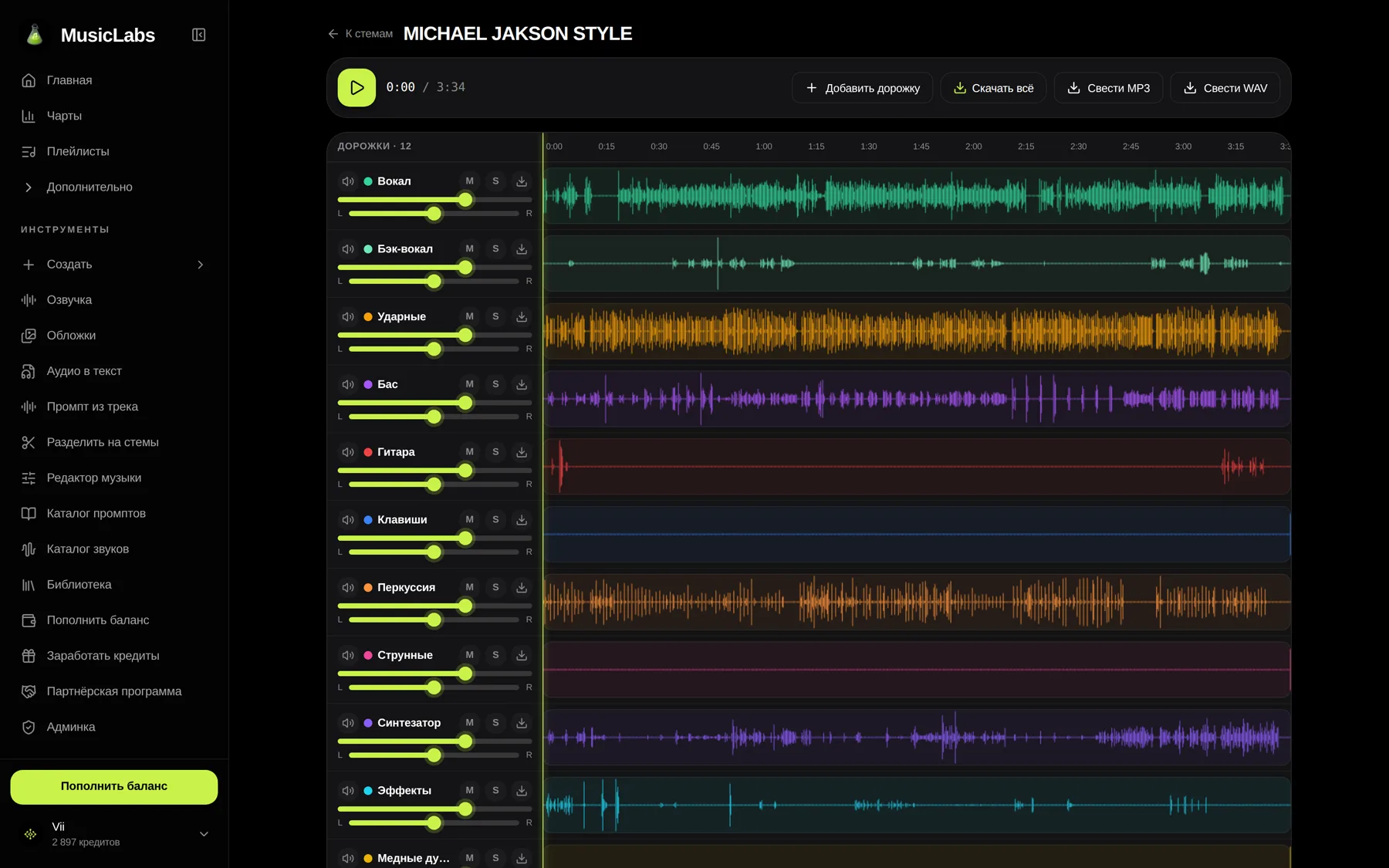Click Свести MP3 button
The image size is (1389, 868).
(1108, 88)
